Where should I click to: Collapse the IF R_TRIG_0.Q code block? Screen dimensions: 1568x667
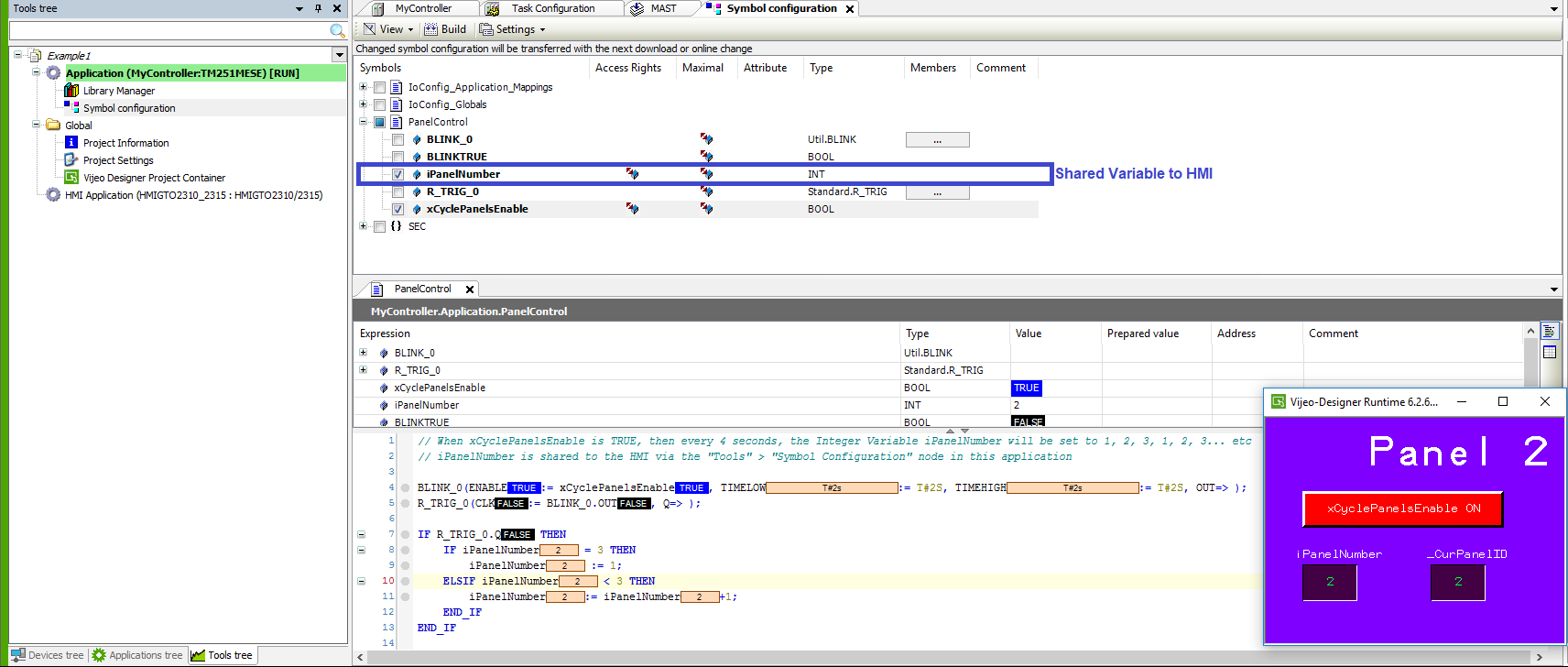[361, 534]
